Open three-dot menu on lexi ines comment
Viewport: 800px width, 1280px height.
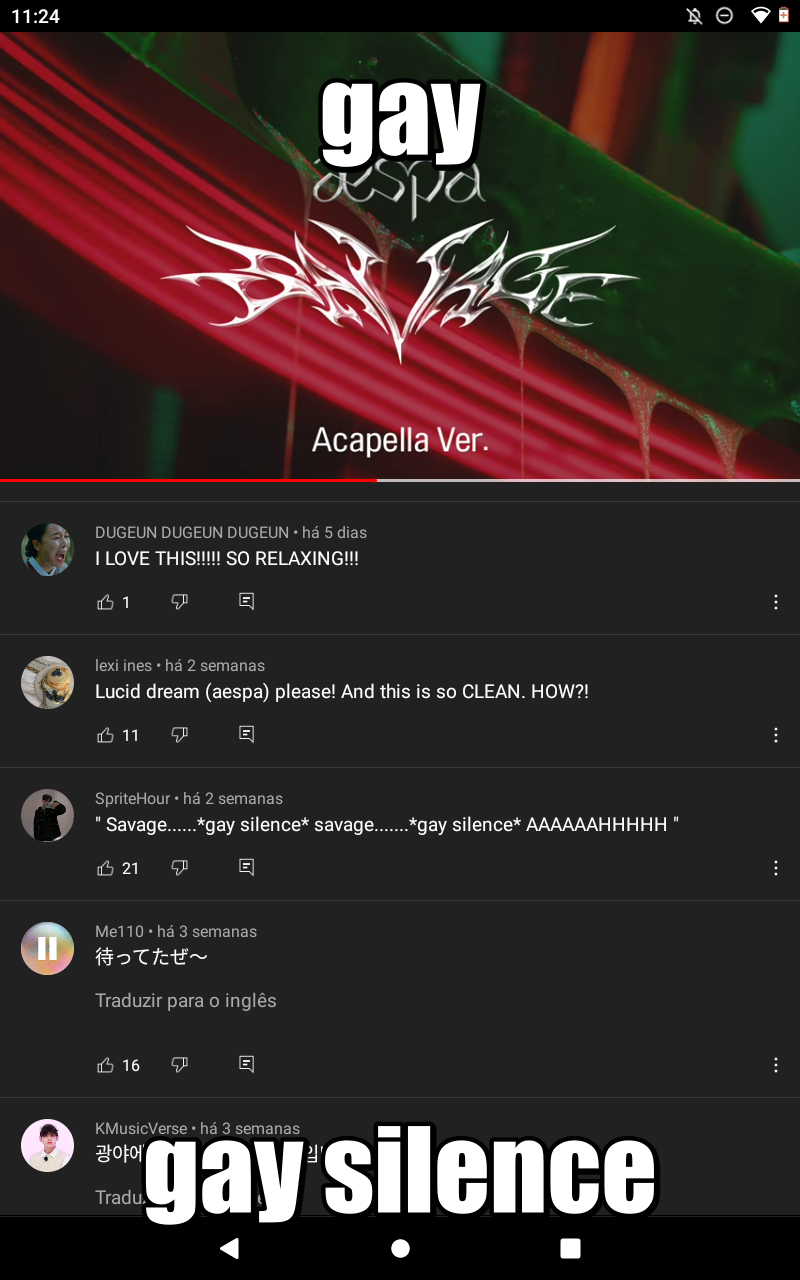776,735
